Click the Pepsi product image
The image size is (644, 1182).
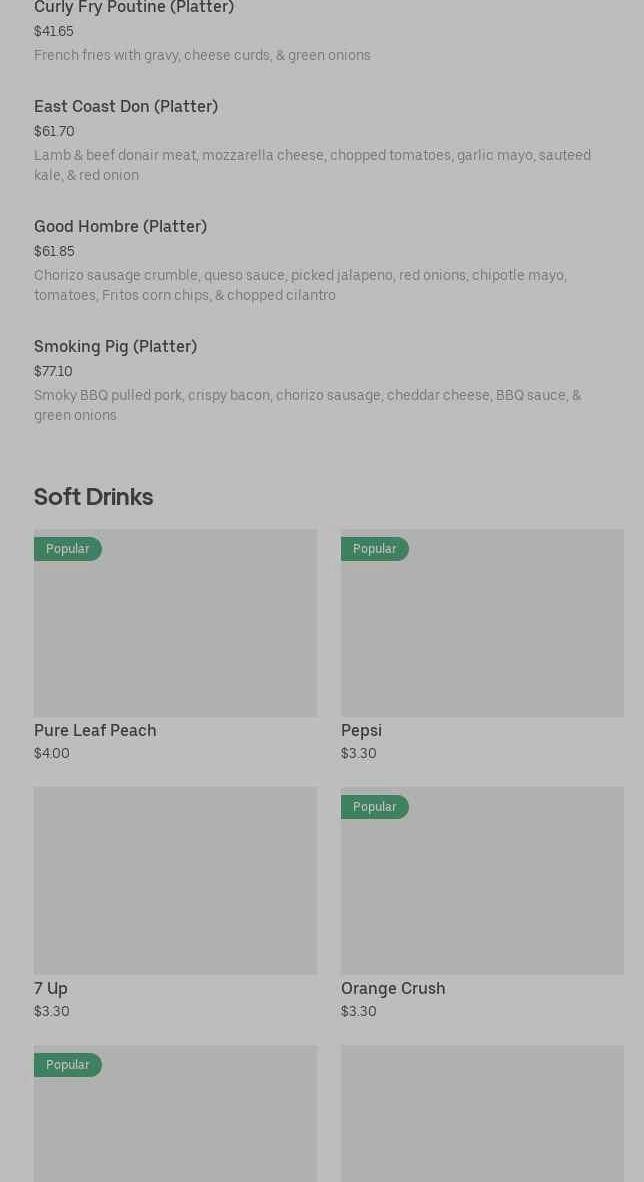tap(482, 635)
